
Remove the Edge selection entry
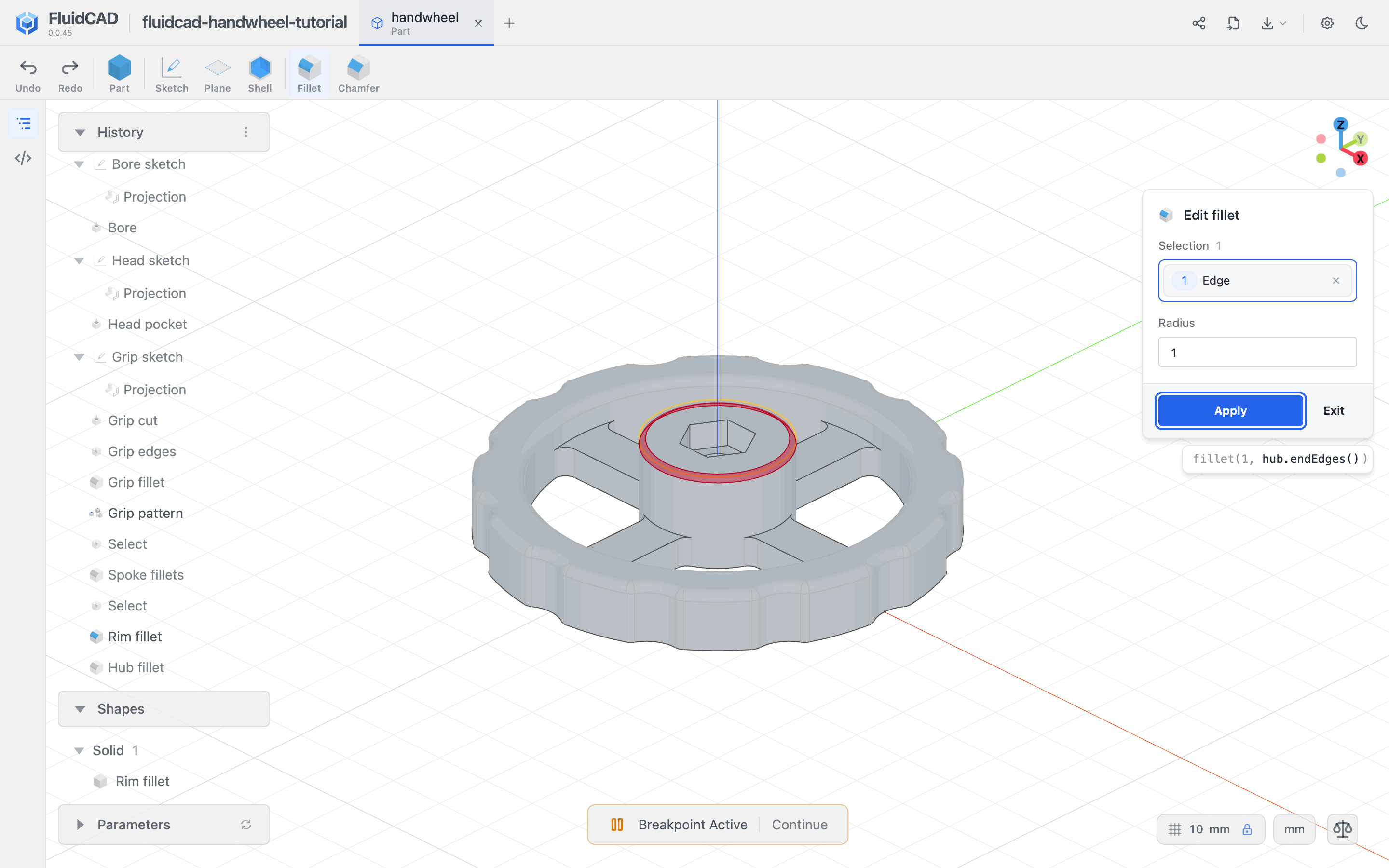(1335, 280)
